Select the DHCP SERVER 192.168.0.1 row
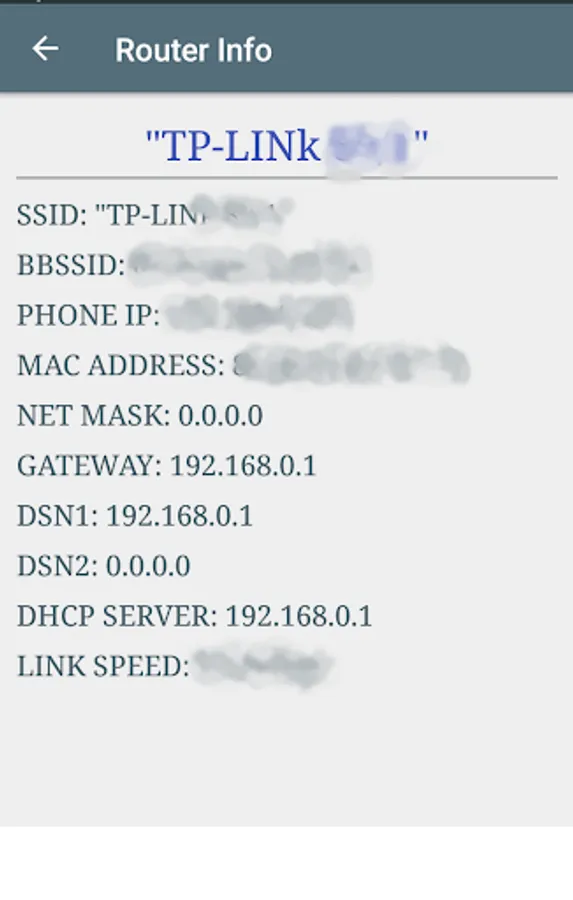Viewport: 573px width, 900px height. tap(195, 616)
